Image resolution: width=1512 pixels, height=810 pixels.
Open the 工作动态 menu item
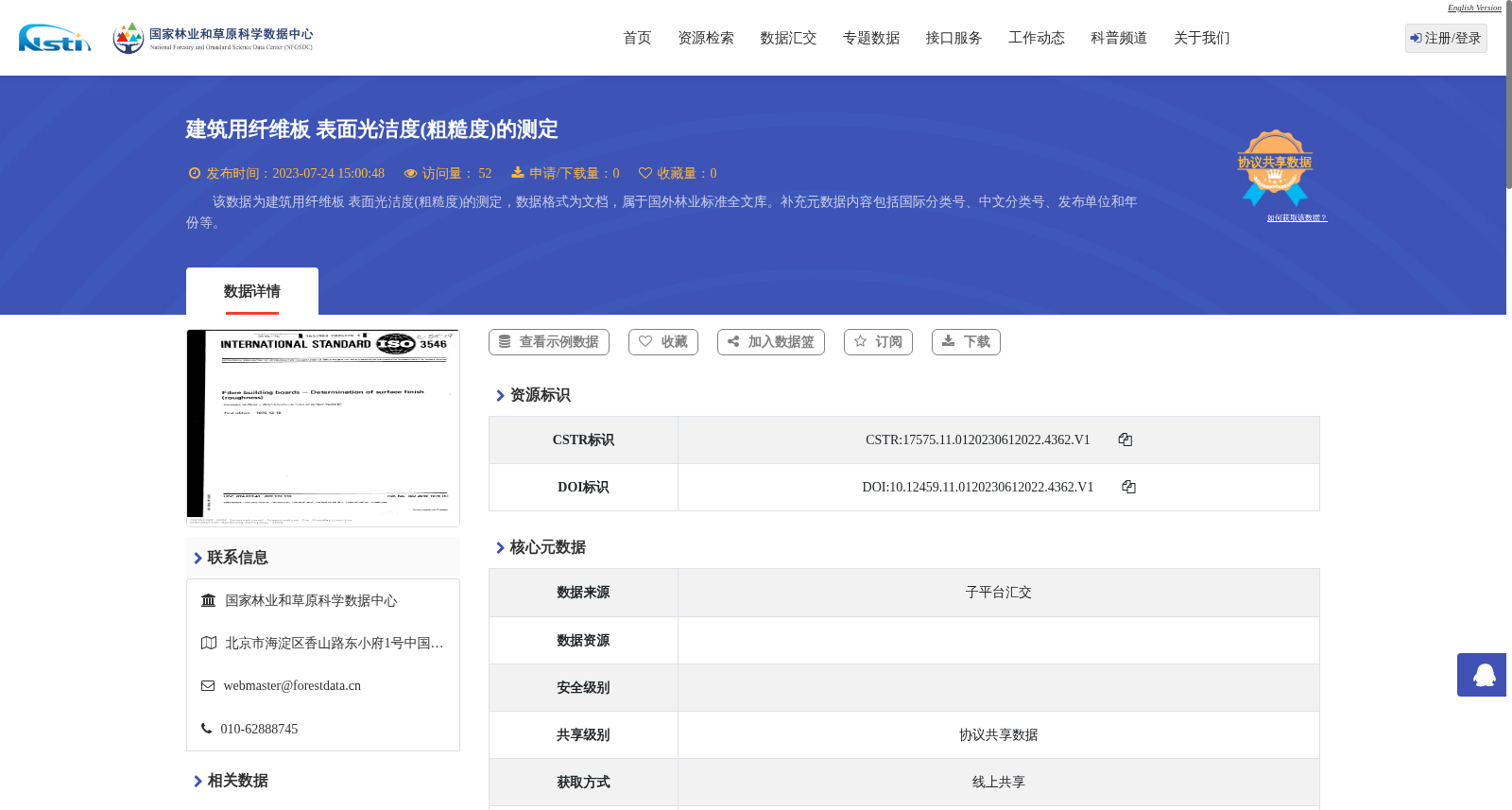point(1037,38)
